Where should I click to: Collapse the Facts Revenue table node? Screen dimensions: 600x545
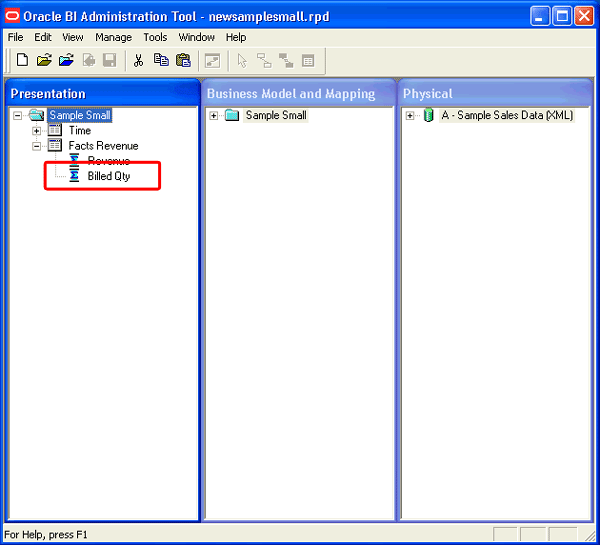(x=36, y=146)
